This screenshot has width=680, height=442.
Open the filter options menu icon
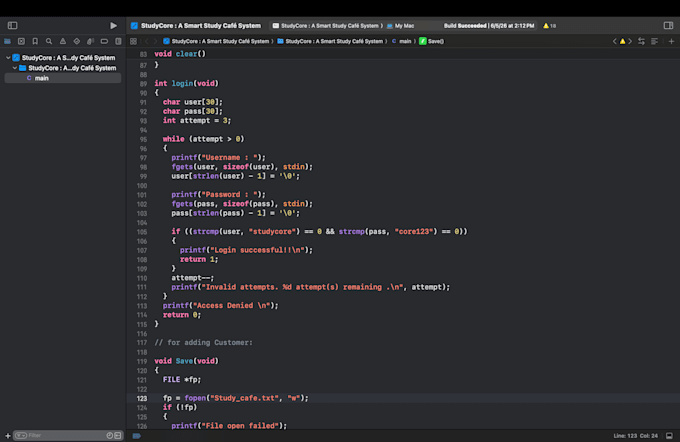pyautogui.click(x=21, y=435)
